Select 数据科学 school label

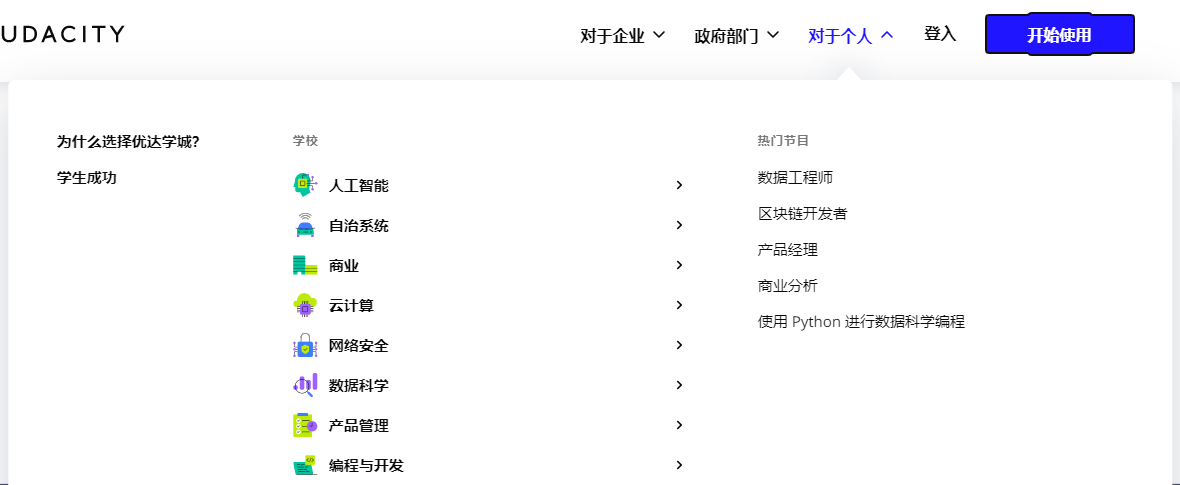pos(359,386)
